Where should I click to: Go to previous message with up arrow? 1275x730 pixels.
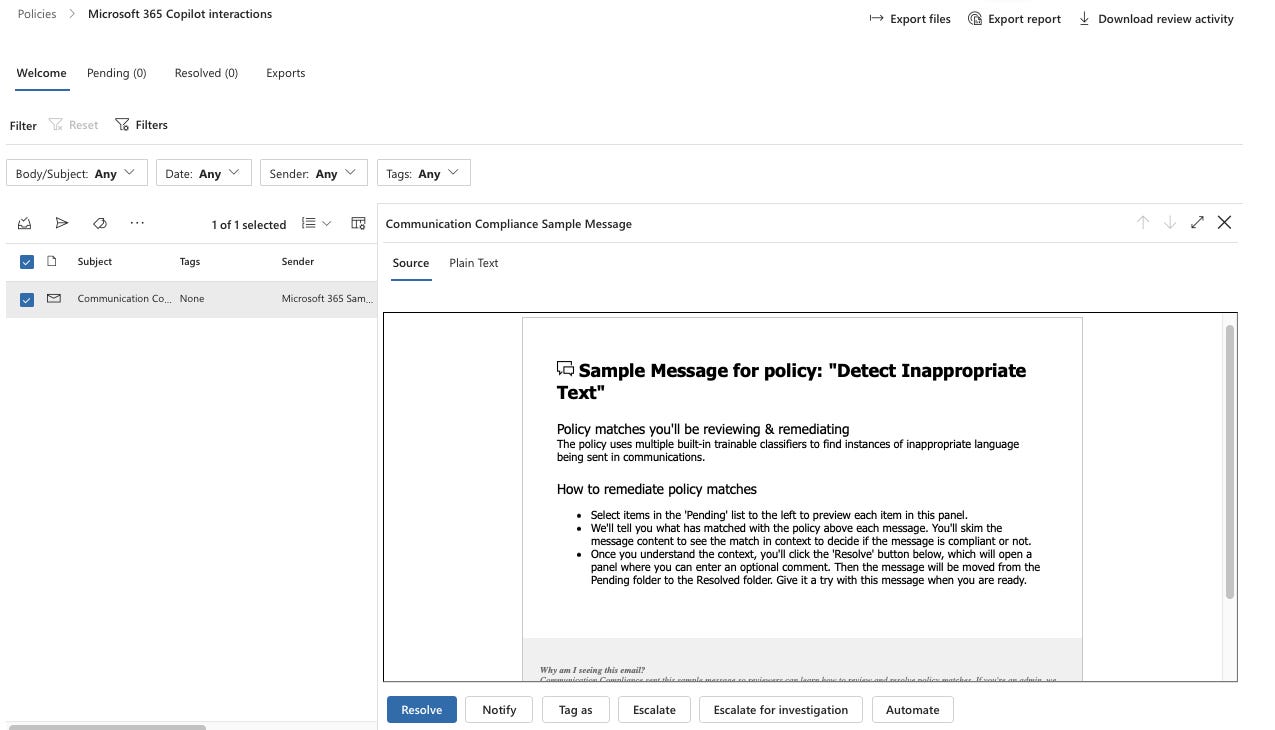[1143, 223]
